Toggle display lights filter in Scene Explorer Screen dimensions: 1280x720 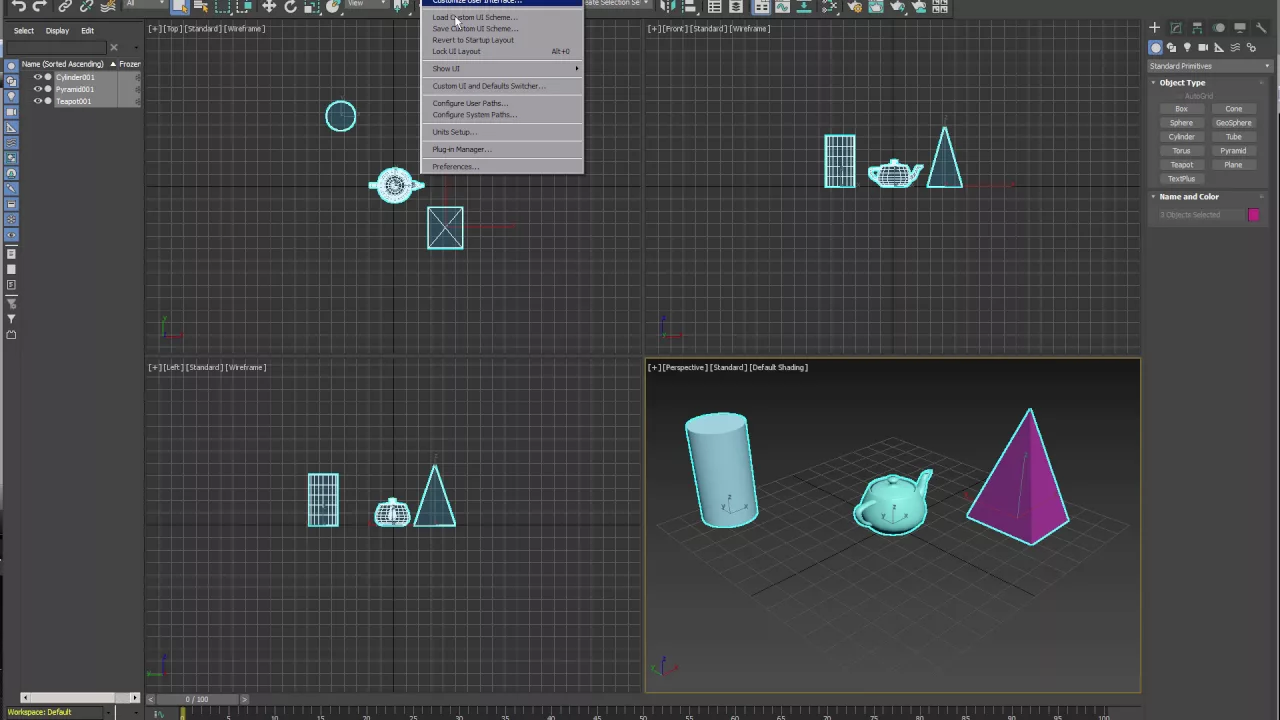[x=11, y=96]
